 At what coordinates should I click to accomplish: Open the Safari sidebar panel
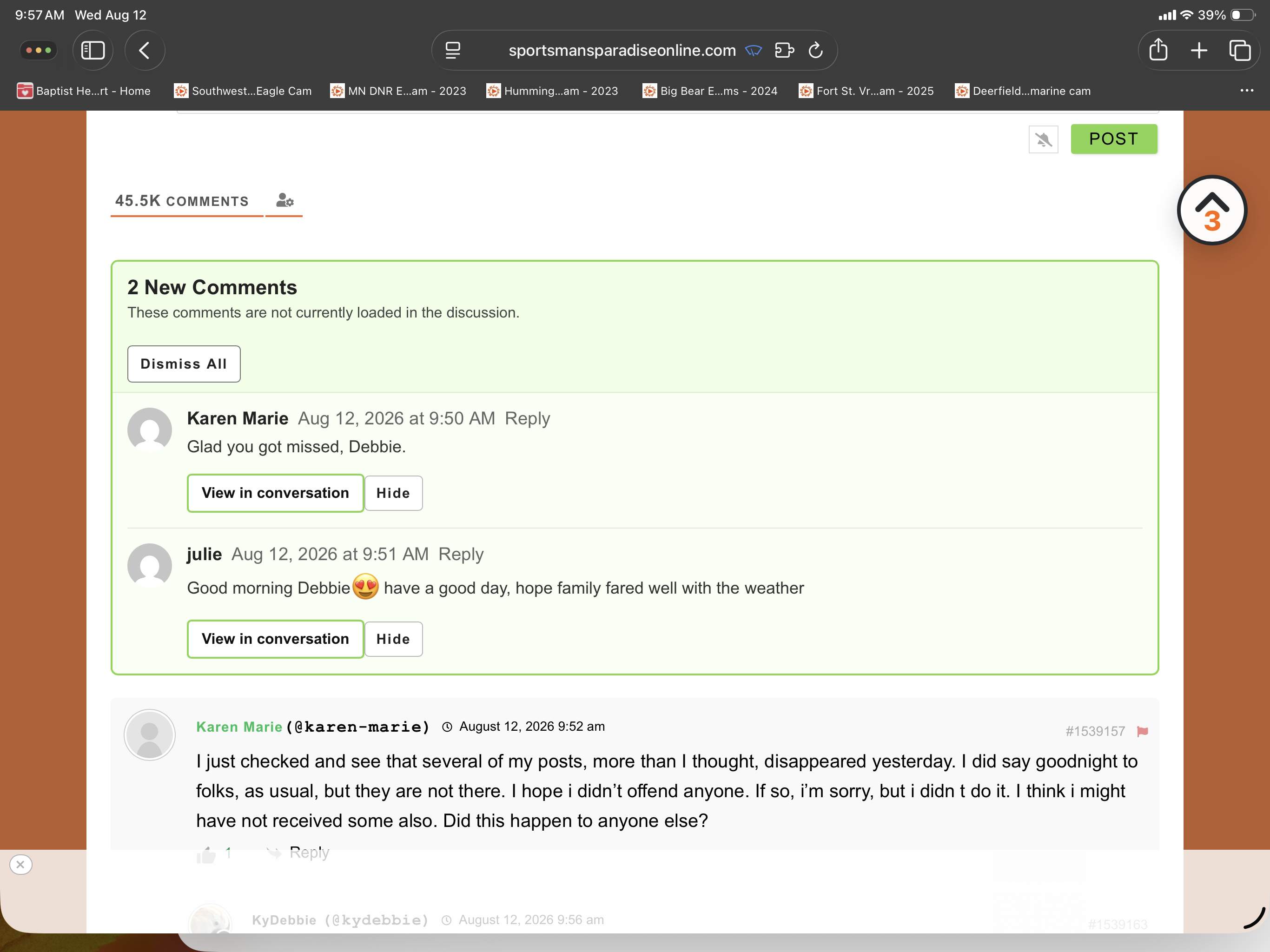pyautogui.click(x=93, y=51)
